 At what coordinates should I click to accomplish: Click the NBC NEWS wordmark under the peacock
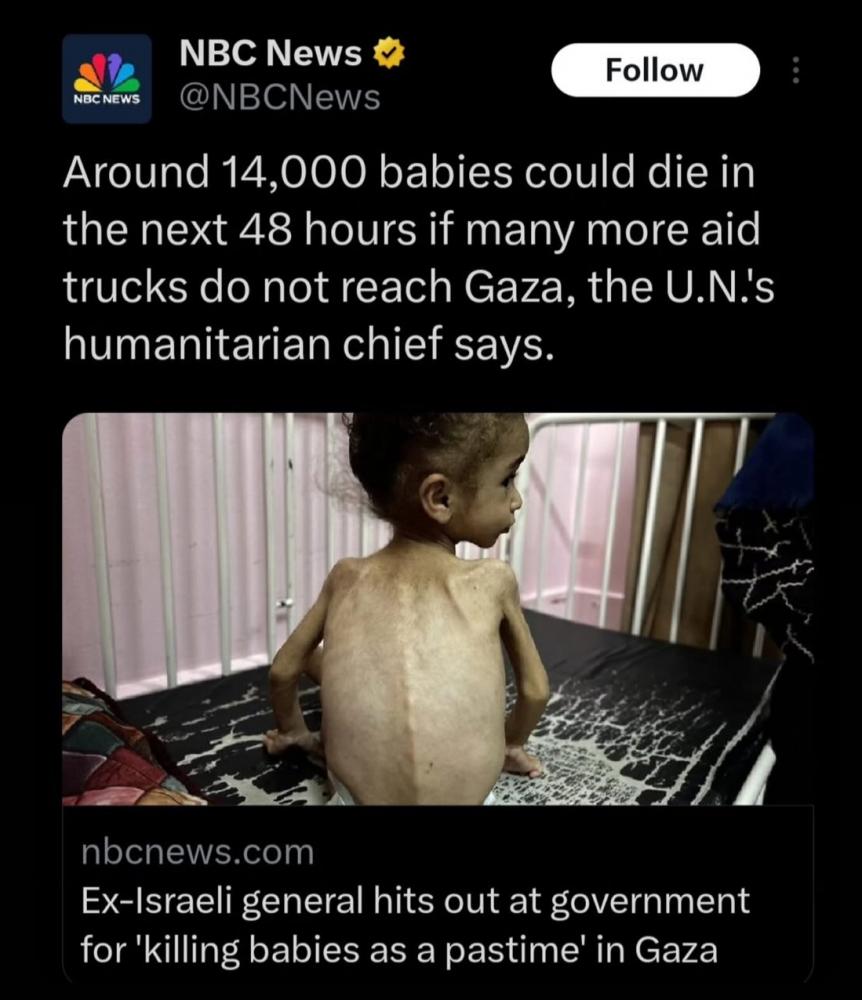[x=106, y=99]
